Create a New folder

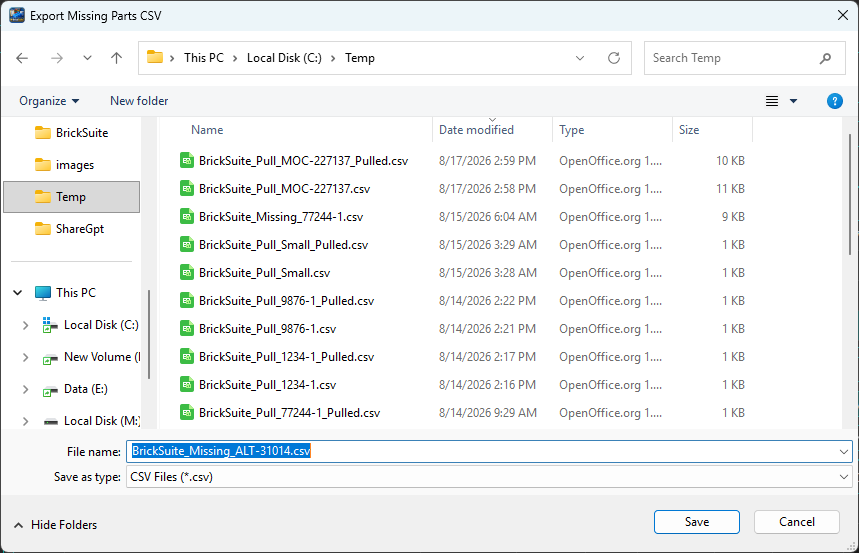(x=139, y=101)
